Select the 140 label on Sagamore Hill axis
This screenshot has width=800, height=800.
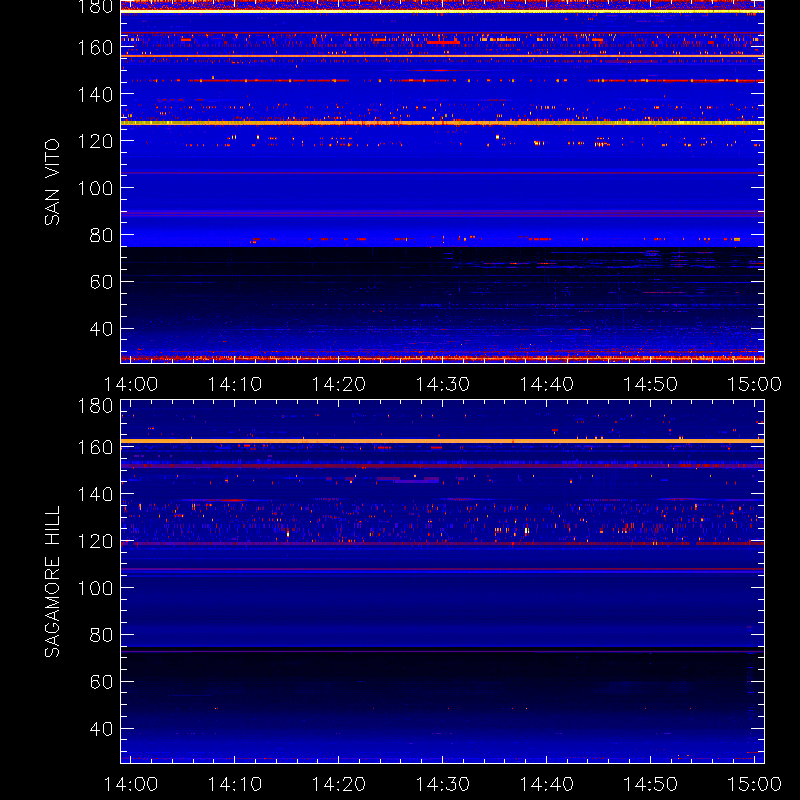coord(95,494)
